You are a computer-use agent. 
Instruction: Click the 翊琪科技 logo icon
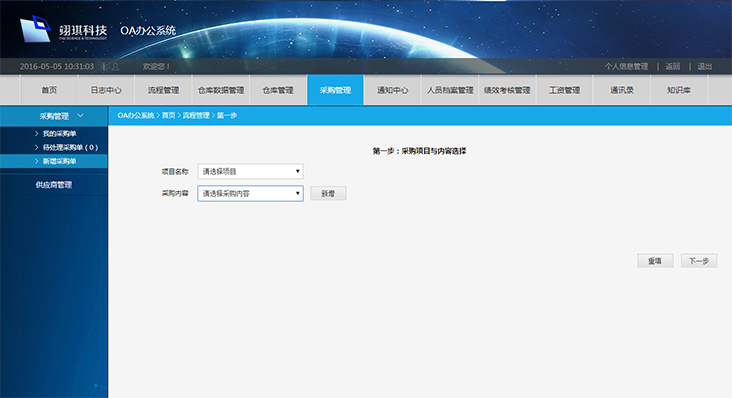pos(35,29)
